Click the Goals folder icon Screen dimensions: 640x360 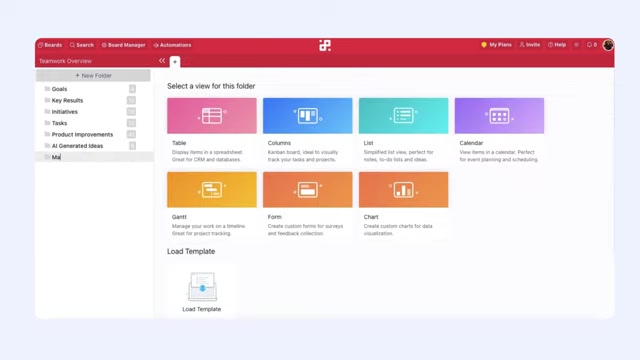point(47,89)
